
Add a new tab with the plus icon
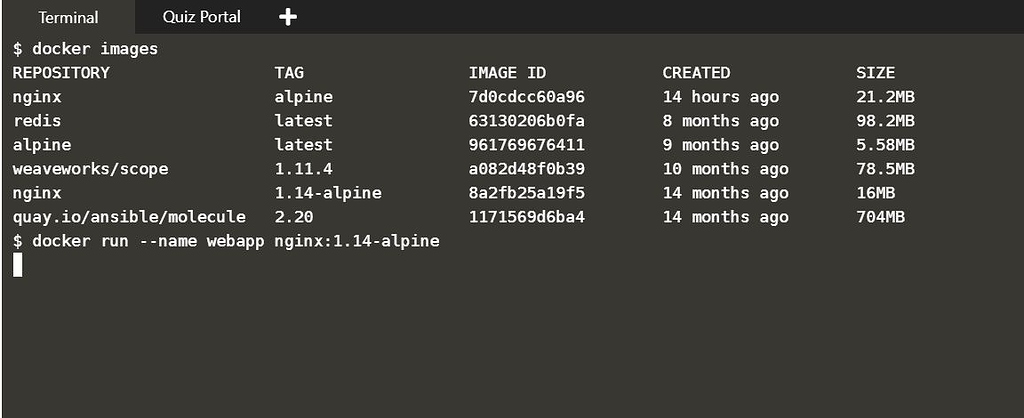290,17
